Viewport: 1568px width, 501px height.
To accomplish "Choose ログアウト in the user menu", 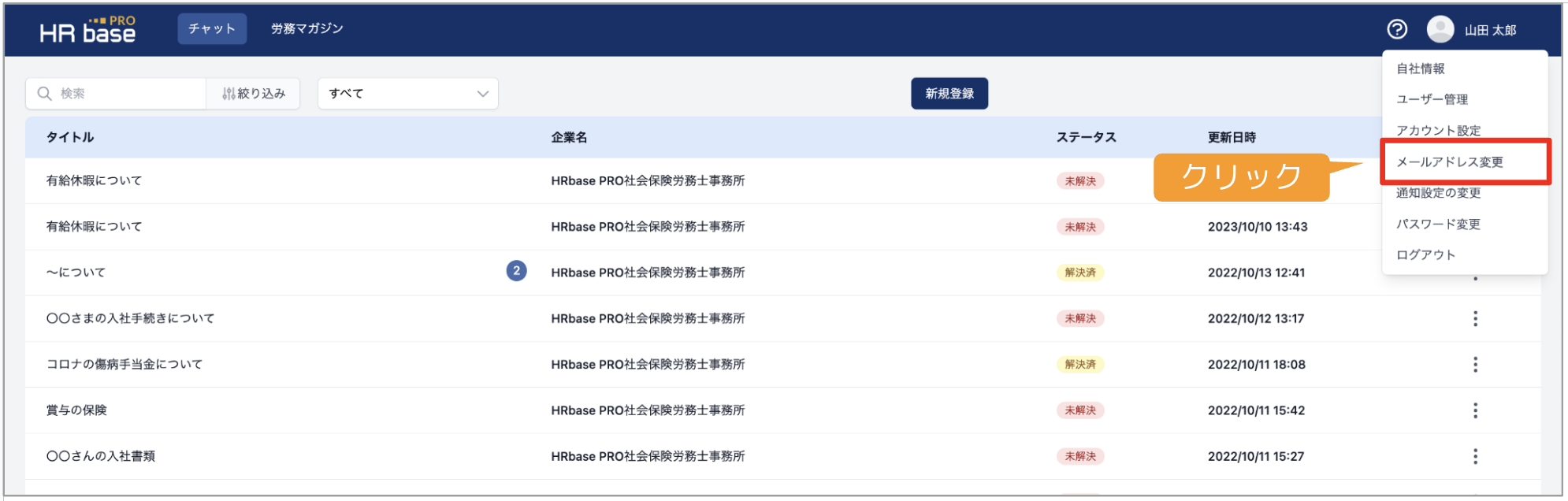I will tap(1425, 254).
